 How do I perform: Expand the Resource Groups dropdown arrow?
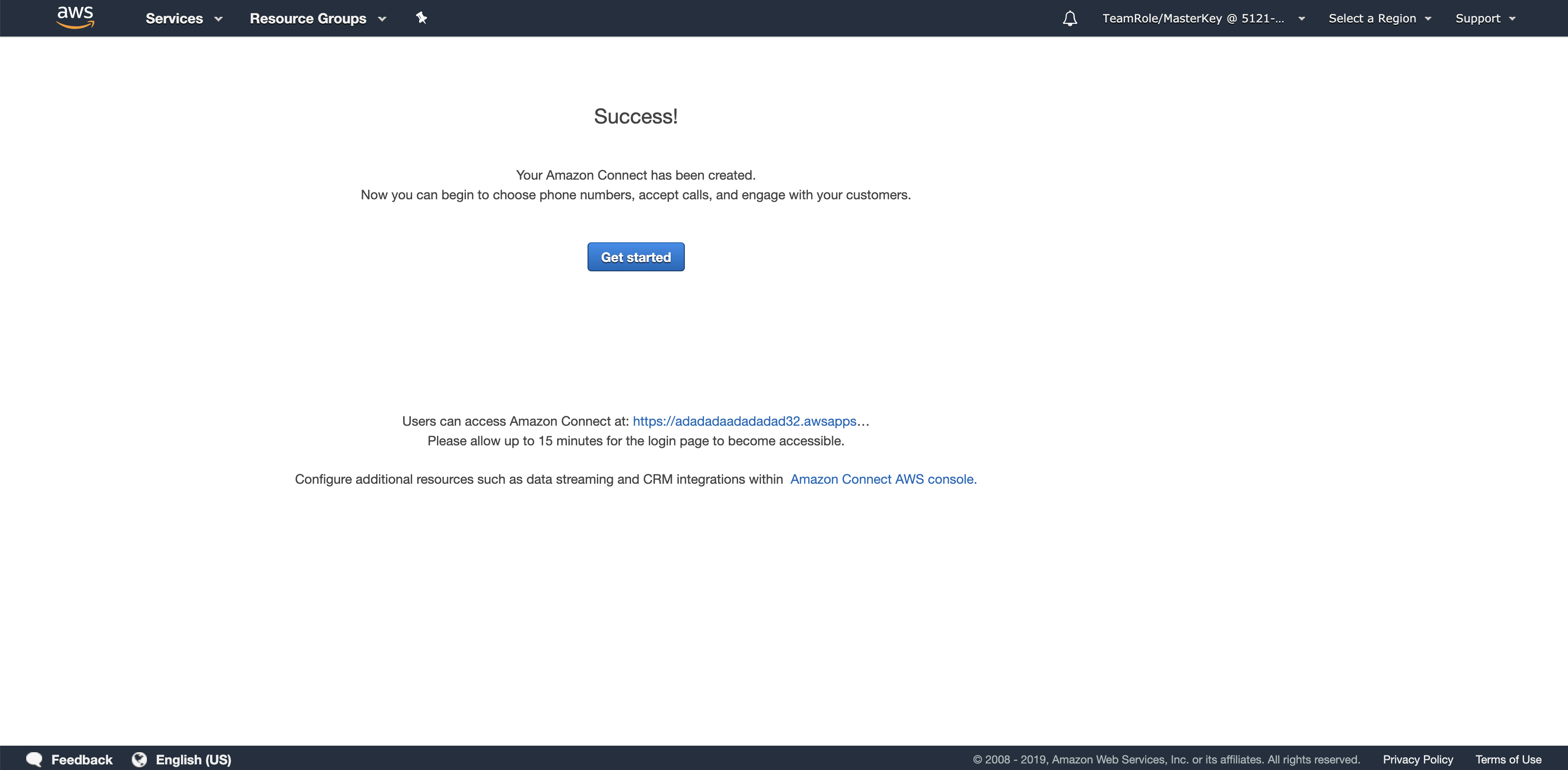click(382, 19)
